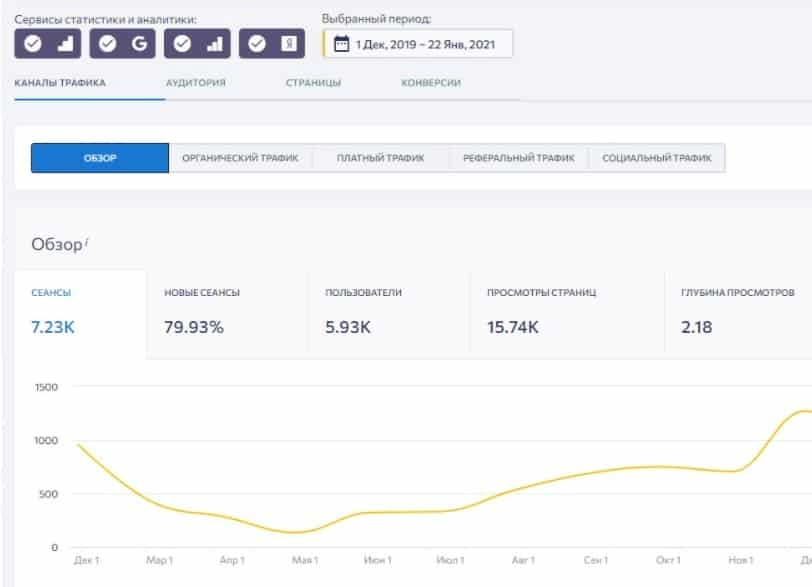Viewport: 812px width, 587px height.
Task: Open the КОНВЕРСИИ tab
Action: [431, 83]
